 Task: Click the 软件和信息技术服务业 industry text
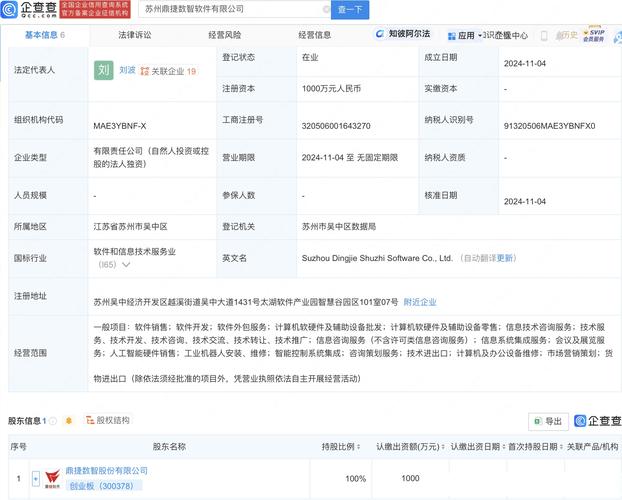[134, 252]
